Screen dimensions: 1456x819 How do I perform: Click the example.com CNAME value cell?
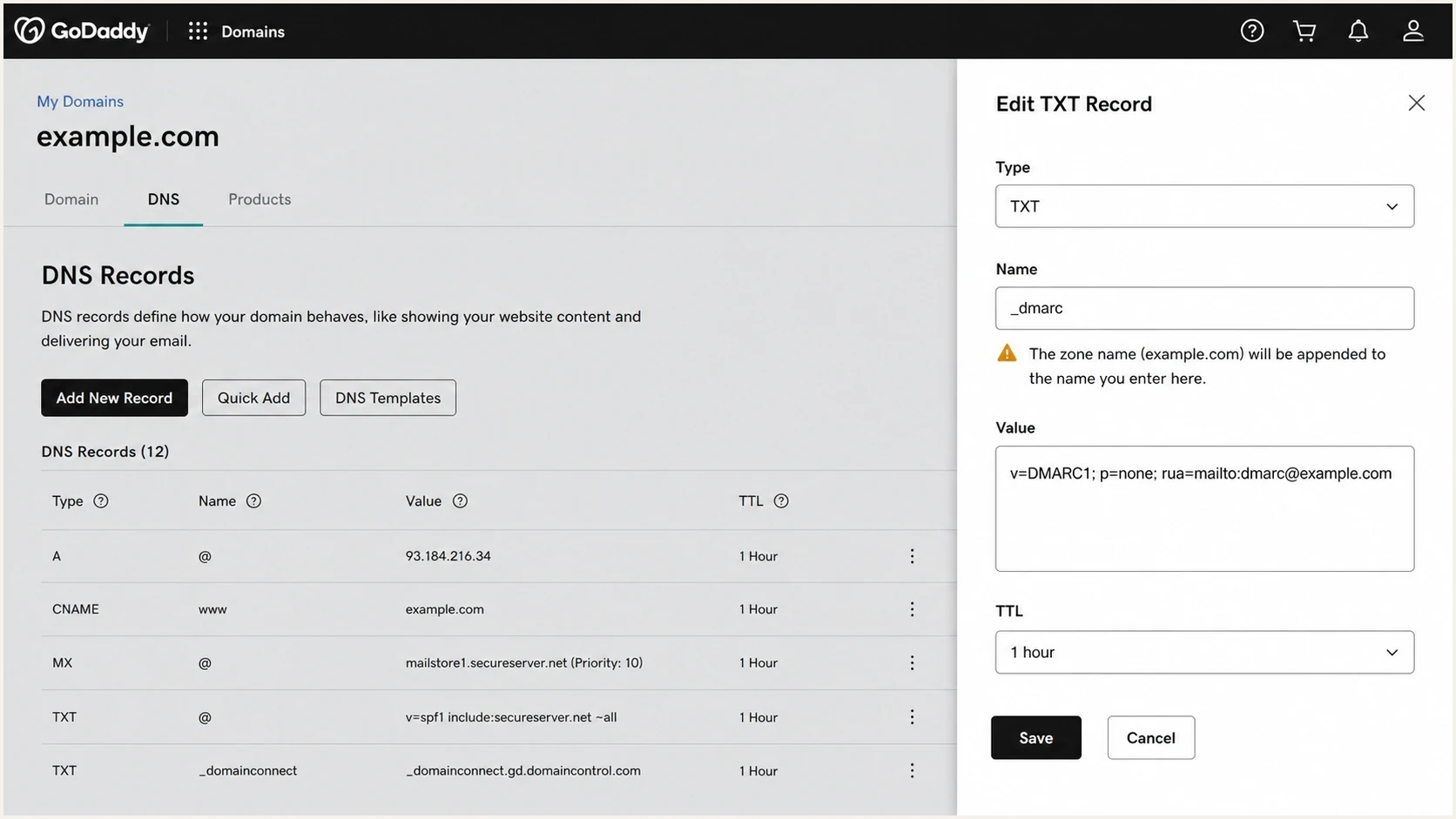(444, 609)
